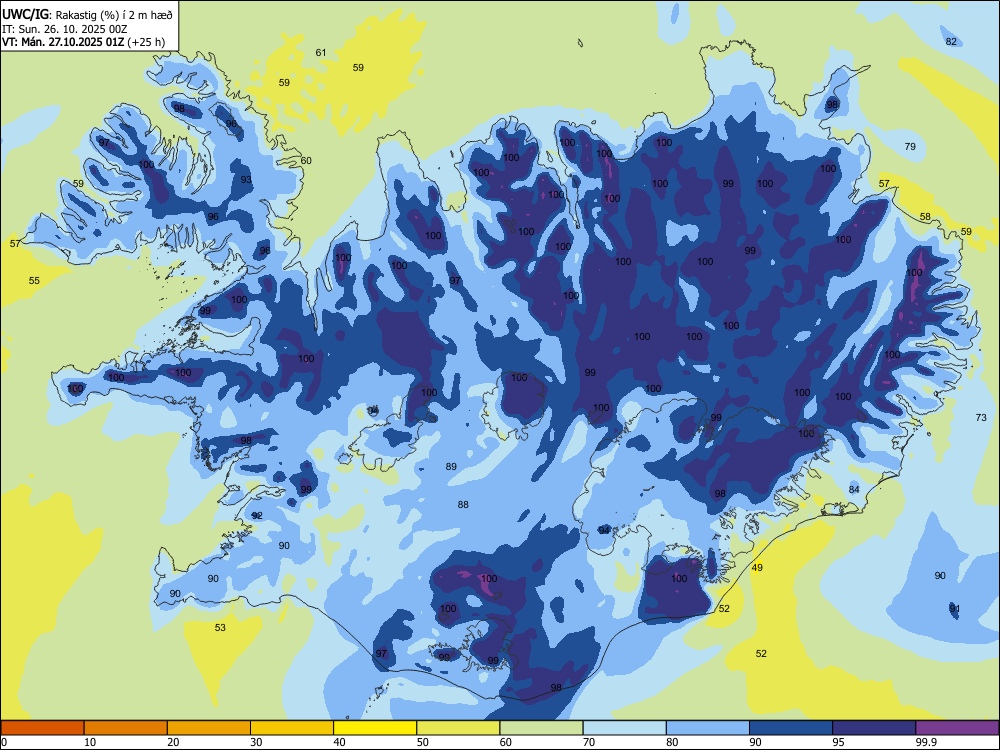Click the '70' legend tick label

click(x=589, y=742)
